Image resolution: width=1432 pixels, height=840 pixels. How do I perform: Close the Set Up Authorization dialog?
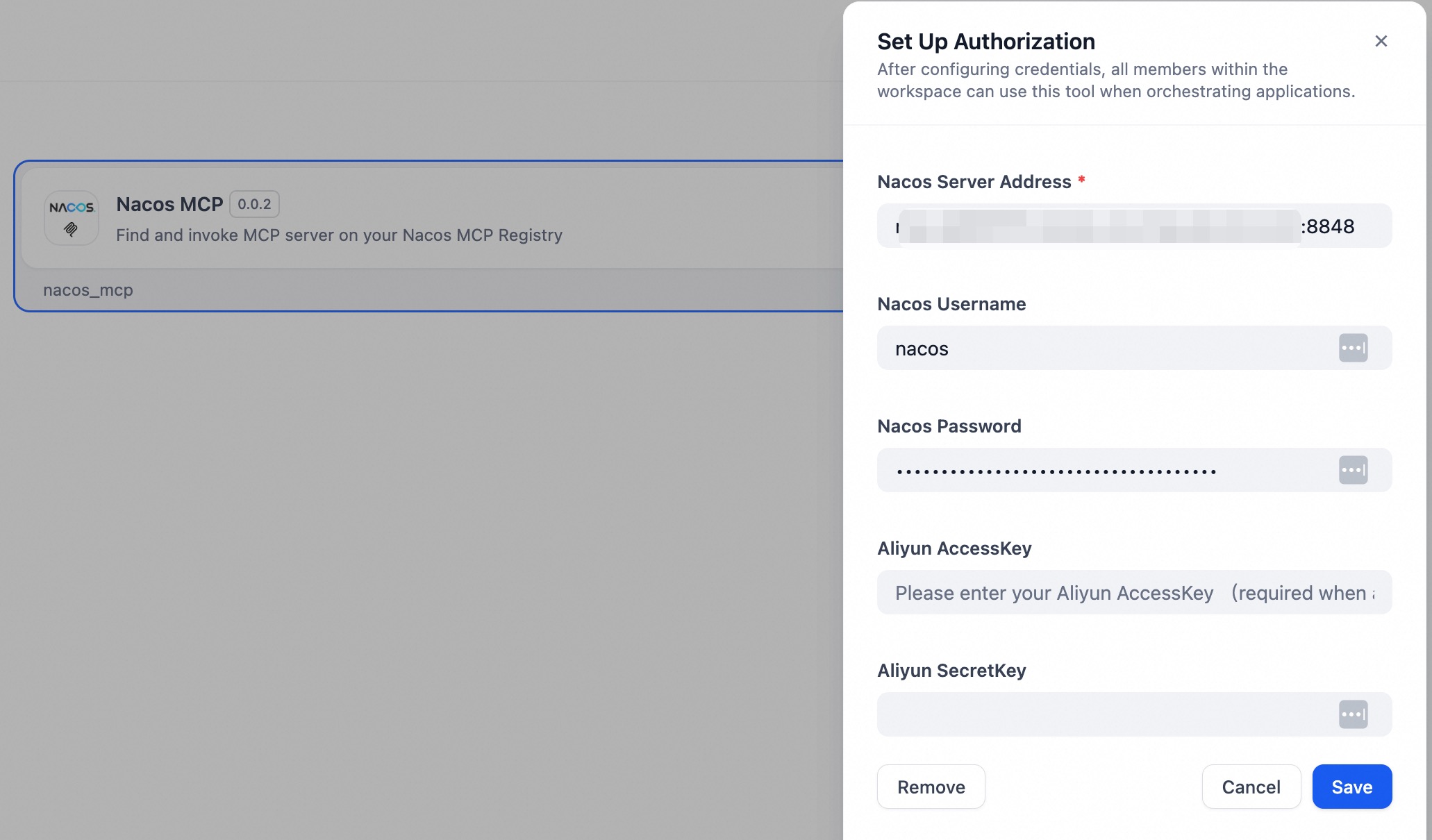click(x=1381, y=41)
